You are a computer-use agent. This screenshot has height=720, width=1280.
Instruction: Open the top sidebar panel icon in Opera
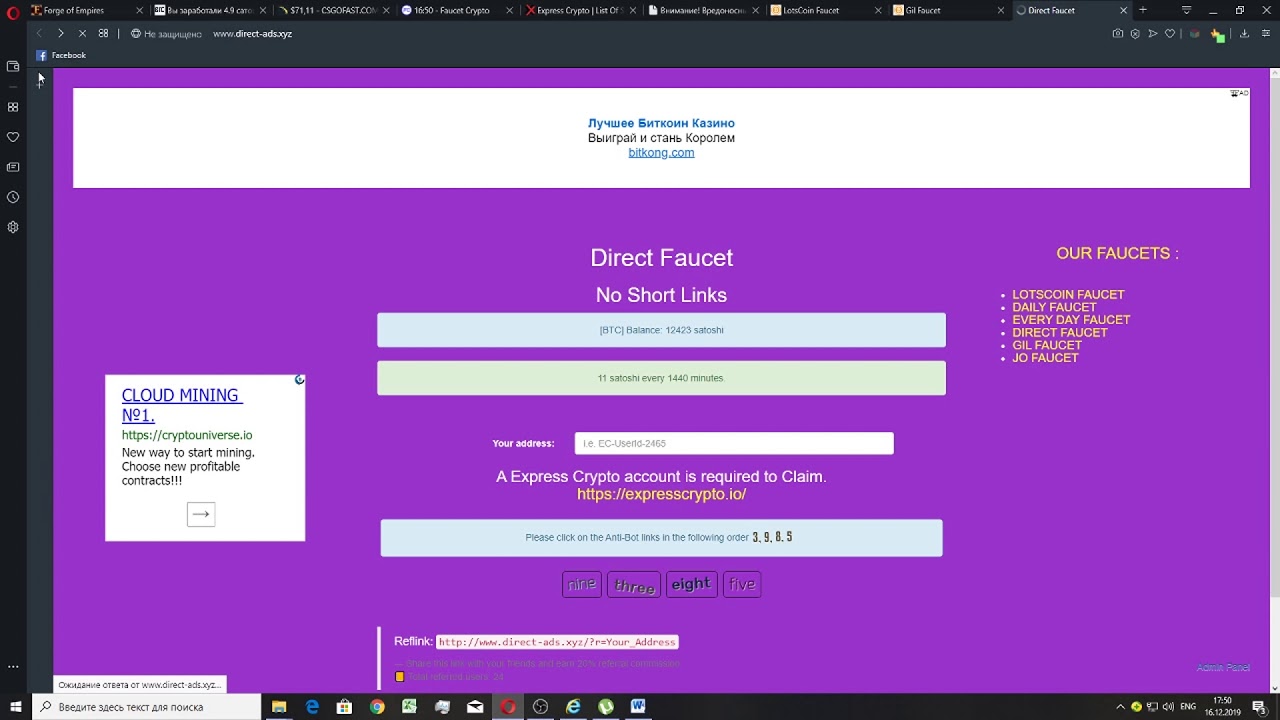point(13,66)
